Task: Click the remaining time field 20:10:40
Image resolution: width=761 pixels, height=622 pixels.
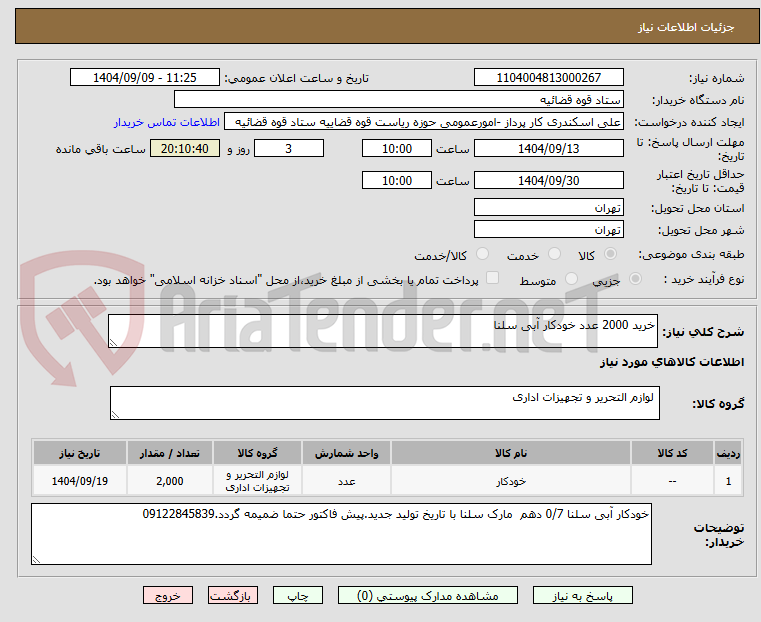Action: (185, 148)
